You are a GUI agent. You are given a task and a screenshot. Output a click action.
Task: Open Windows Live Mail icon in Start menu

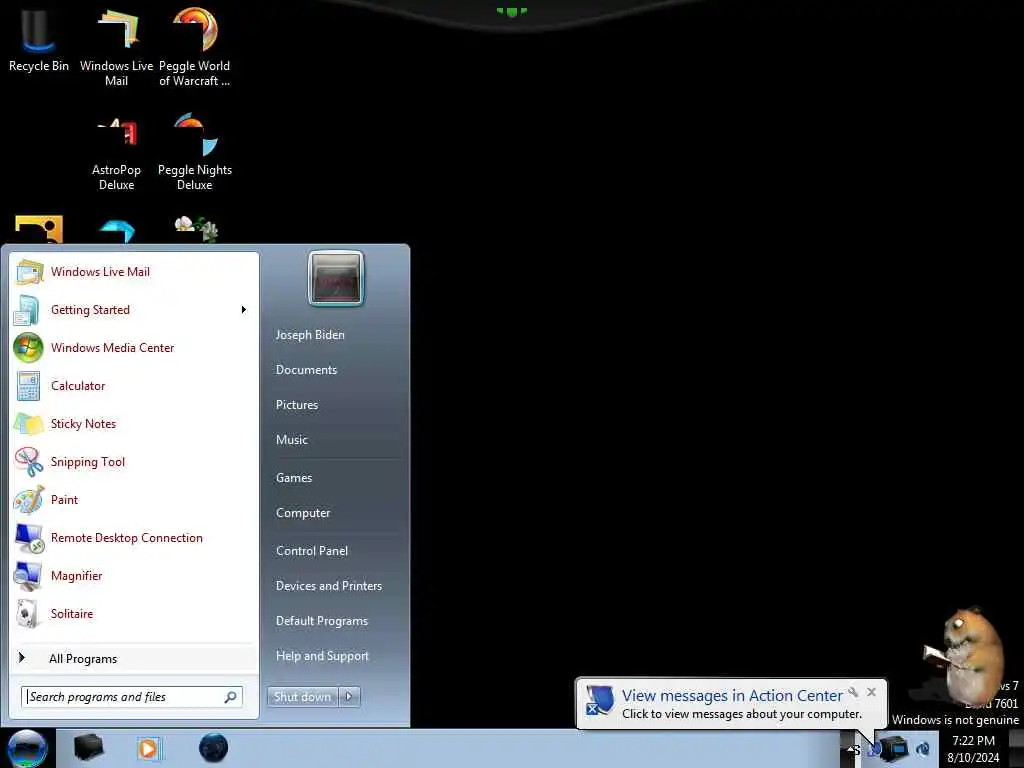point(29,272)
